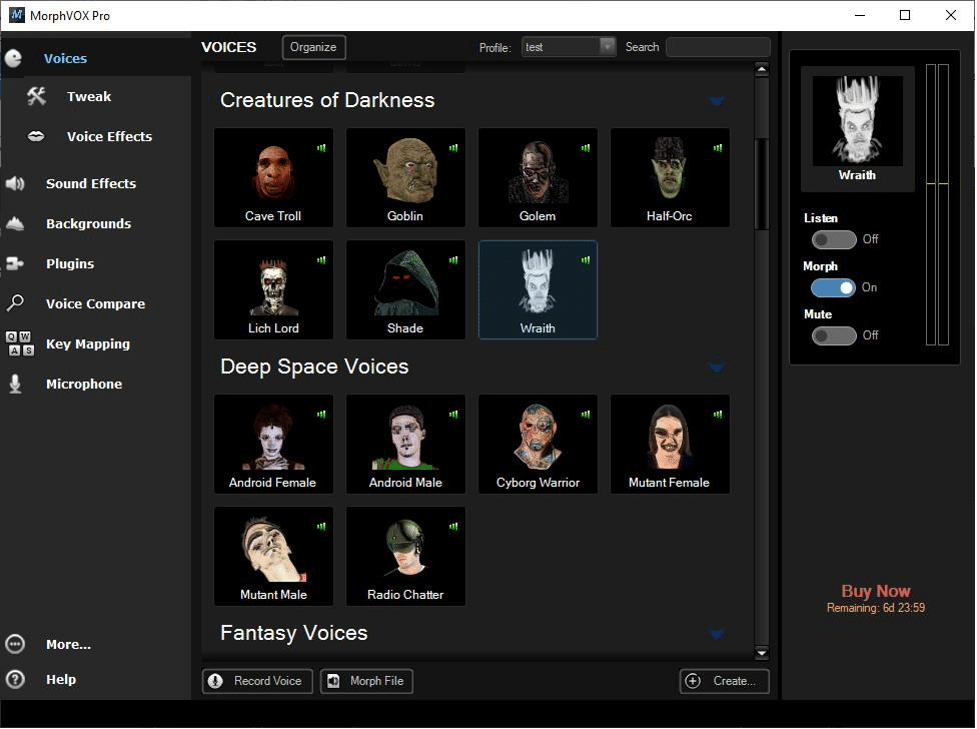Click the Buy Now link
Image resolution: width=977 pixels, height=729 pixels.
pyautogui.click(x=875, y=590)
